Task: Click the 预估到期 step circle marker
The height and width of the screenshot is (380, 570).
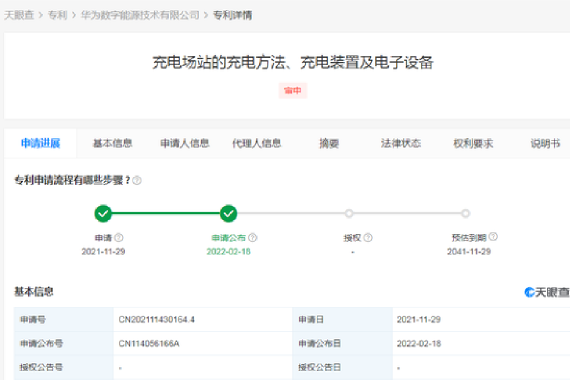Action: tap(465, 213)
